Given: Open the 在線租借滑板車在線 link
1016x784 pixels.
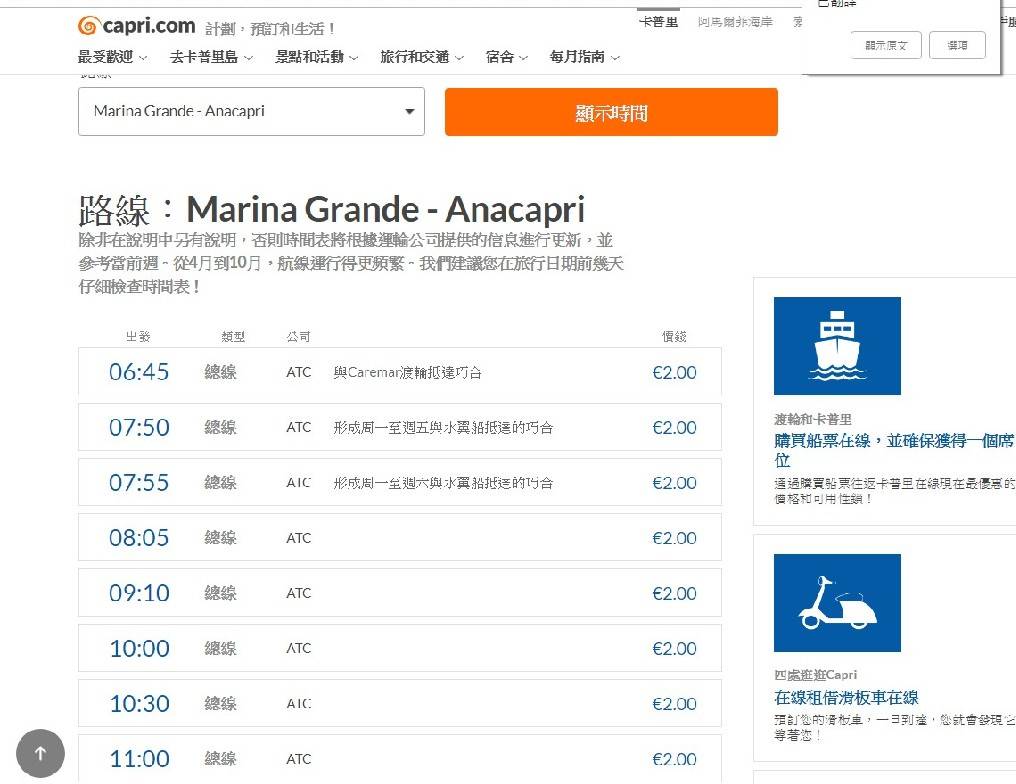Looking at the screenshot, I should 846,697.
